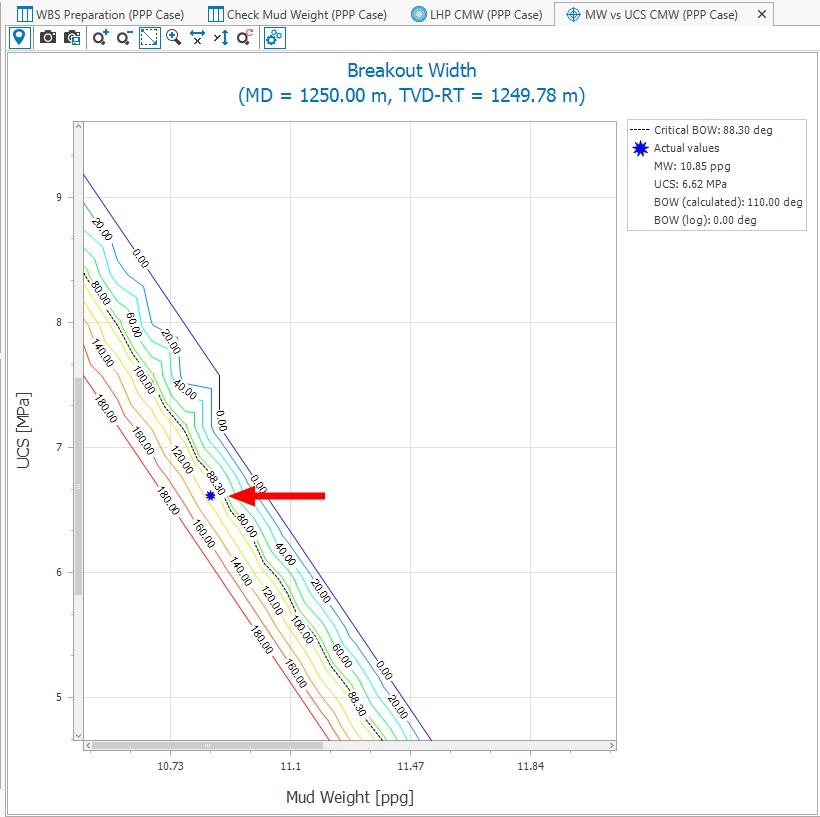Click the zoom in (plus) icon
Screen dimensions: 820x817
point(100,38)
